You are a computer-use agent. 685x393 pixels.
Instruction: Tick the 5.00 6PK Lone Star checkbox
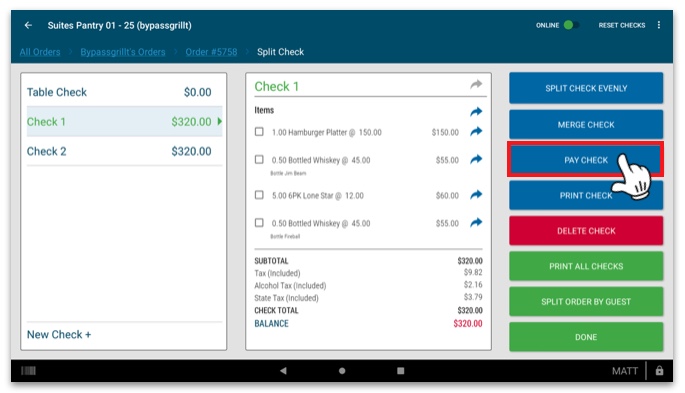[x=259, y=195]
